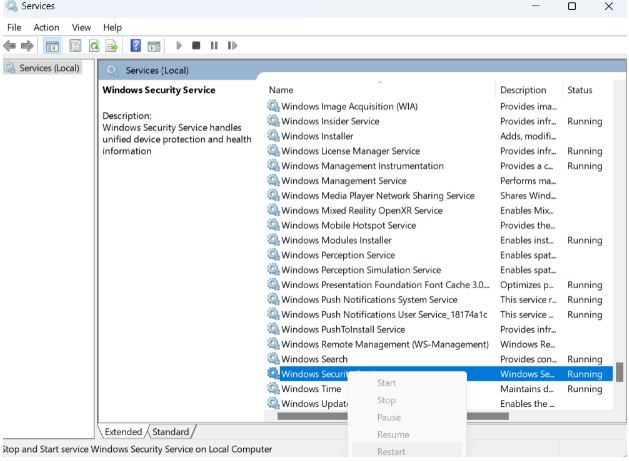Screen dimensions: 629x461
Task: Select Windows Mixed Reality OpenXR Service
Action: click(439, 210)
